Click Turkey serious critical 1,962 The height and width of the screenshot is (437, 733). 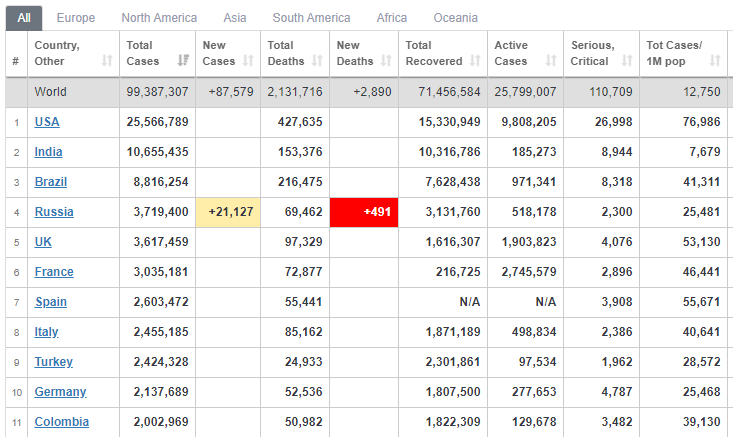(x=617, y=362)
